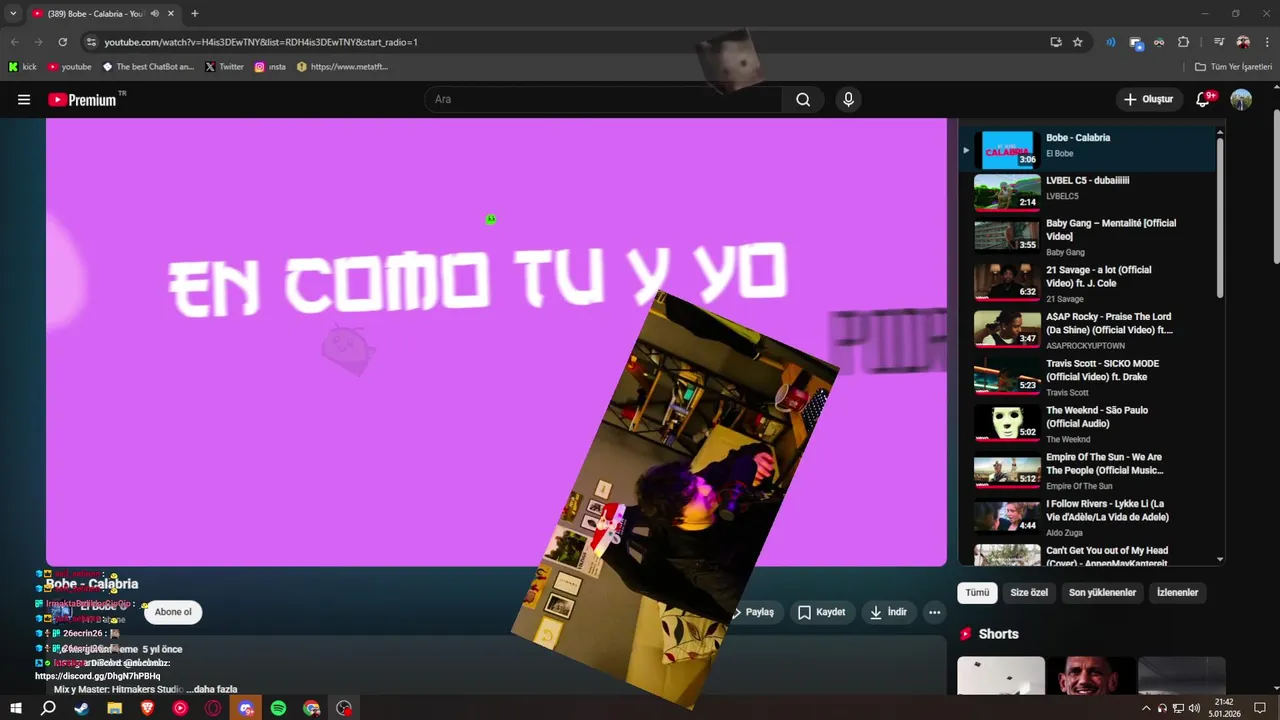
Task: Select the Size özel filter chip
Action: tap(1029, 592)
